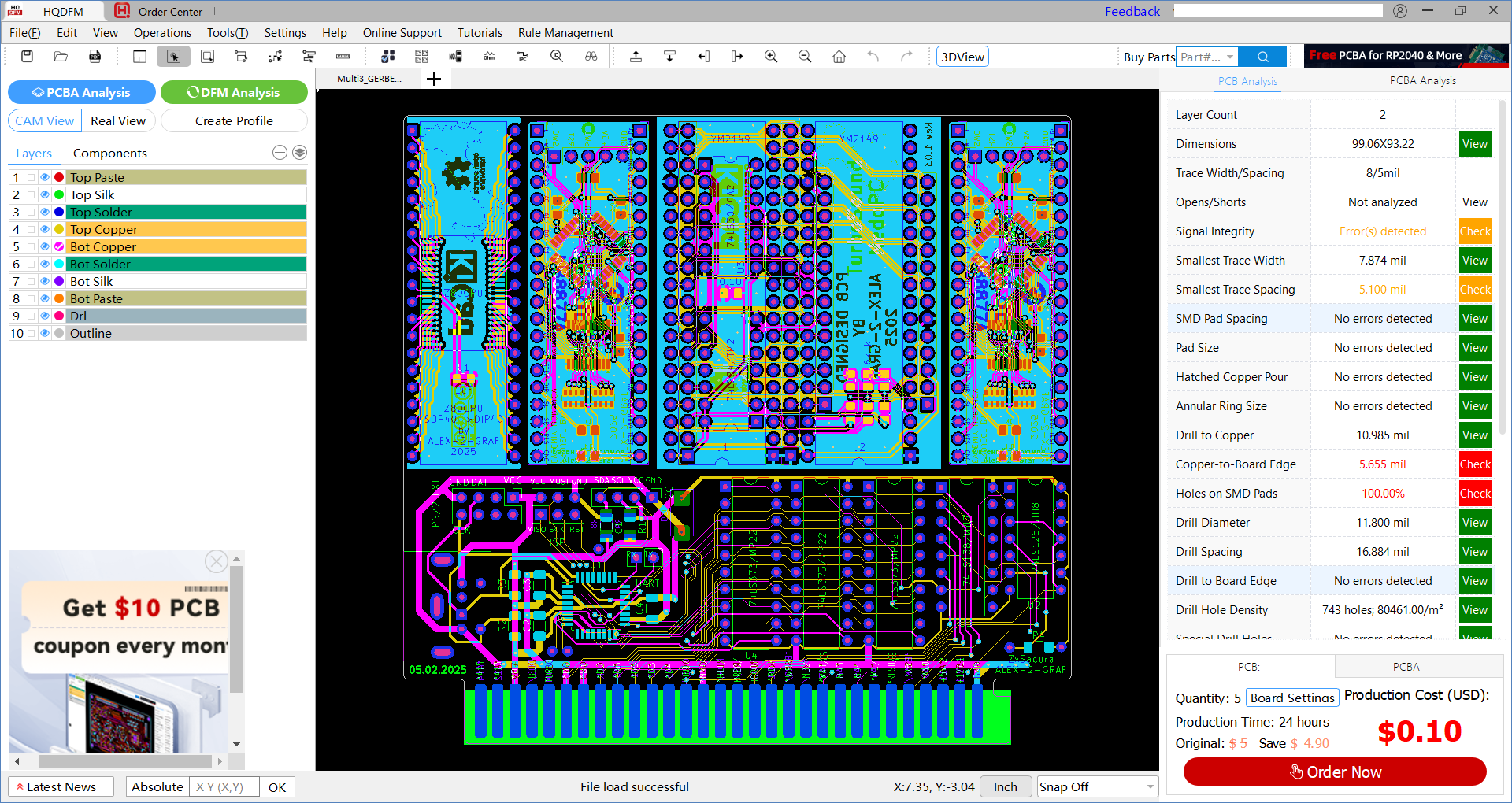1512x803 pixels.
Task: Switch to the Components tab
Action: pos(109,154)
